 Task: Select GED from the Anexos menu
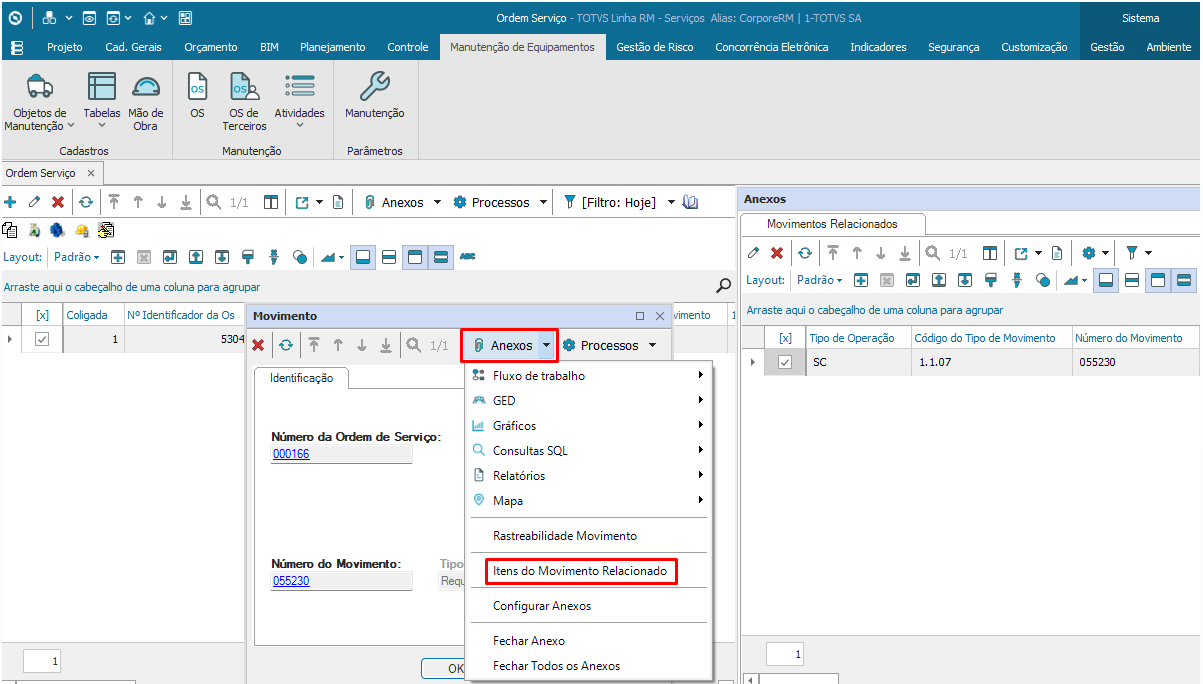(x=589, y=401)
